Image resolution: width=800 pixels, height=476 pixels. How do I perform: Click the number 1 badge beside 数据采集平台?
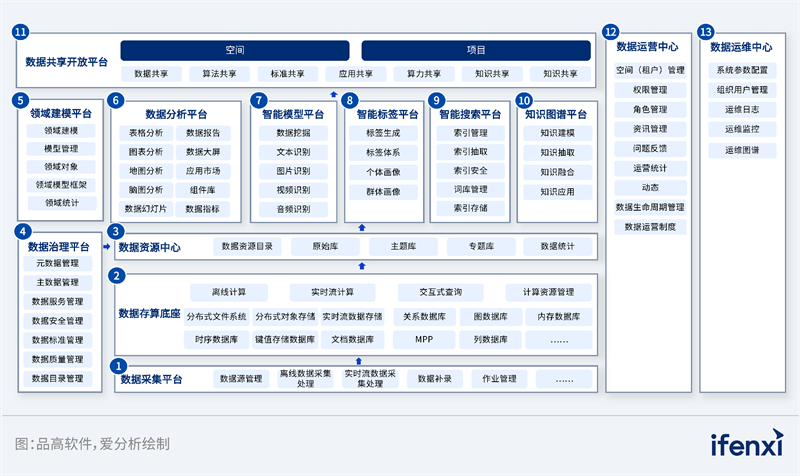point(120,366)
